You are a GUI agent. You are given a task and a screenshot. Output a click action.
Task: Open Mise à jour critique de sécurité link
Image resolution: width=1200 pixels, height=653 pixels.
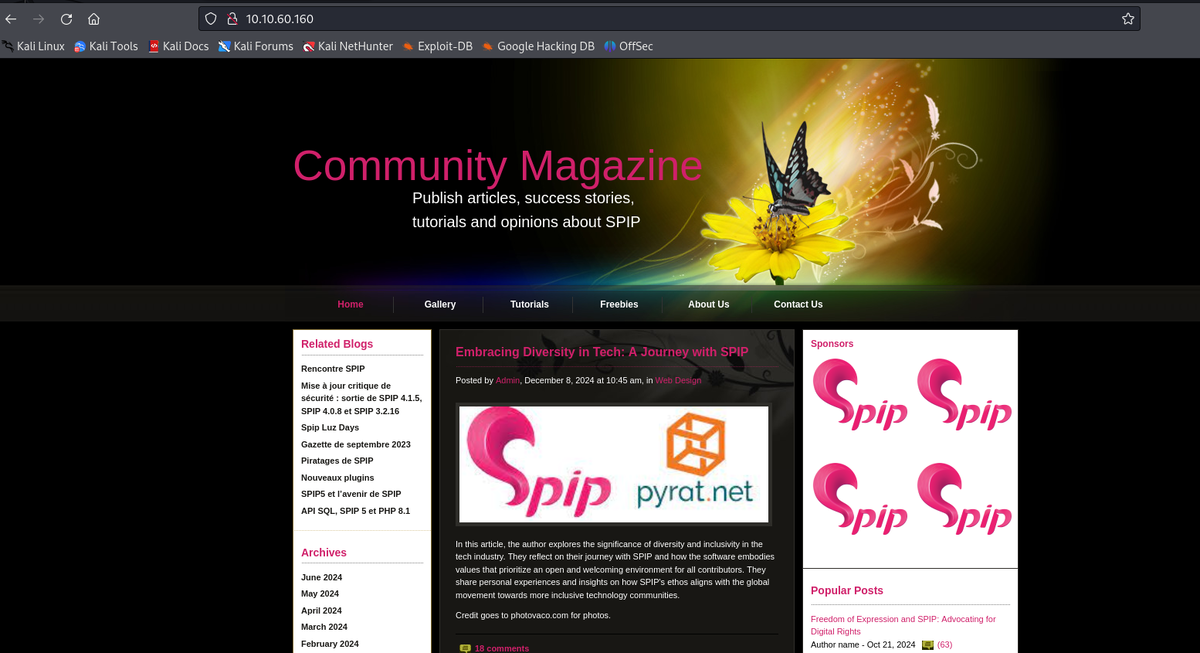[361, 398]
